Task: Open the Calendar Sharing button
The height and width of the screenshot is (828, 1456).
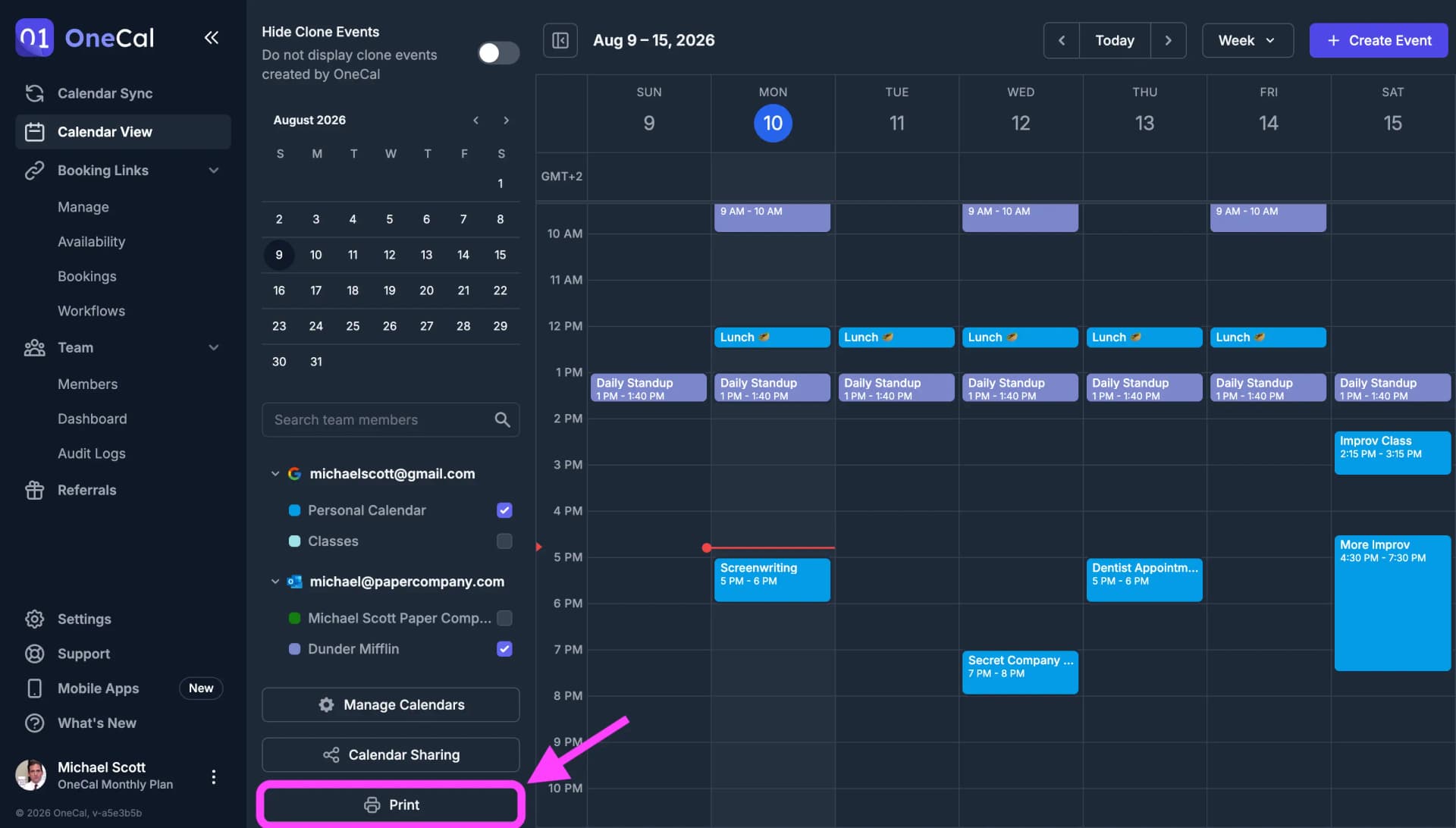Action: 391,755
